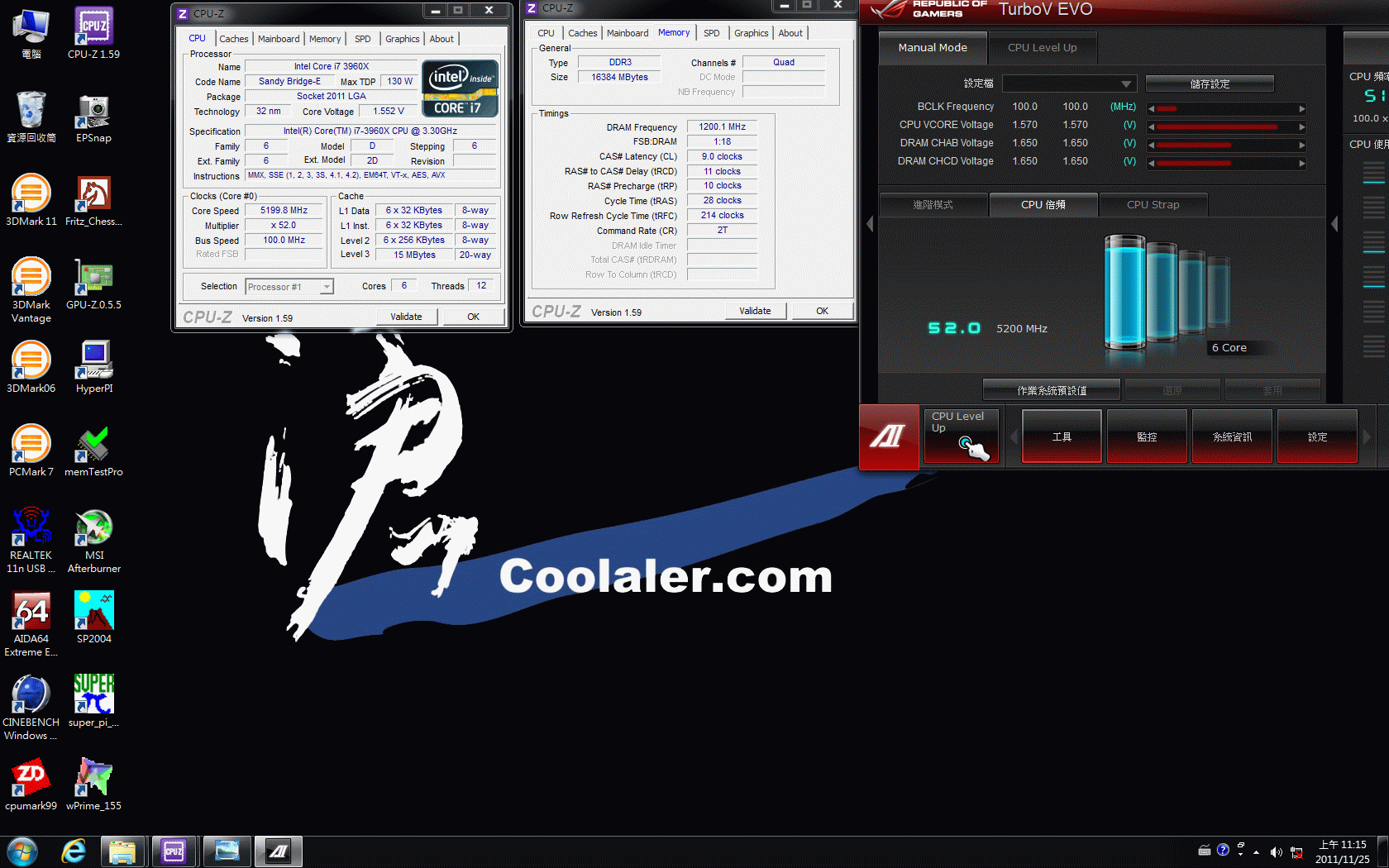Open the CPU-Z 1.59 desktop shortcut
Image resolution: width=1389 pixels, height=868 pixels.
coord(93,33)
